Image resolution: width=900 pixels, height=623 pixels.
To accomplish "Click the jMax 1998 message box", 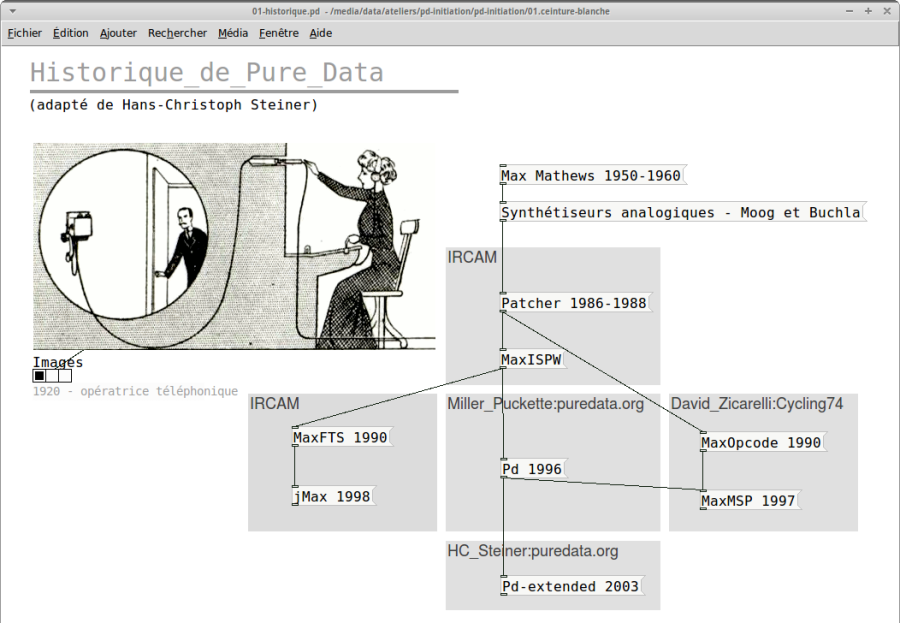I will click(x=334, y=497).
